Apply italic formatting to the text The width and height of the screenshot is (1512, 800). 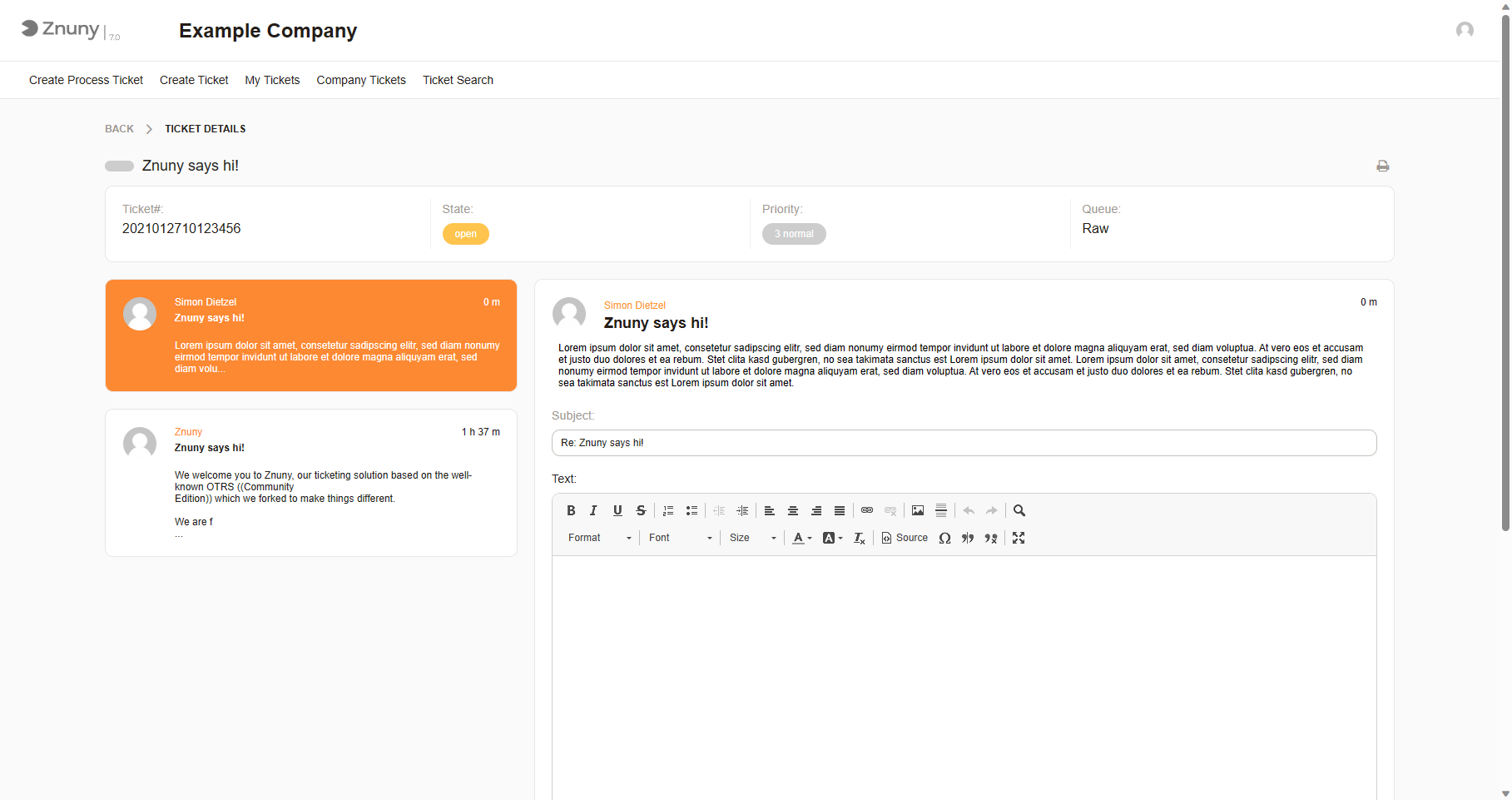tap(594, 510)
